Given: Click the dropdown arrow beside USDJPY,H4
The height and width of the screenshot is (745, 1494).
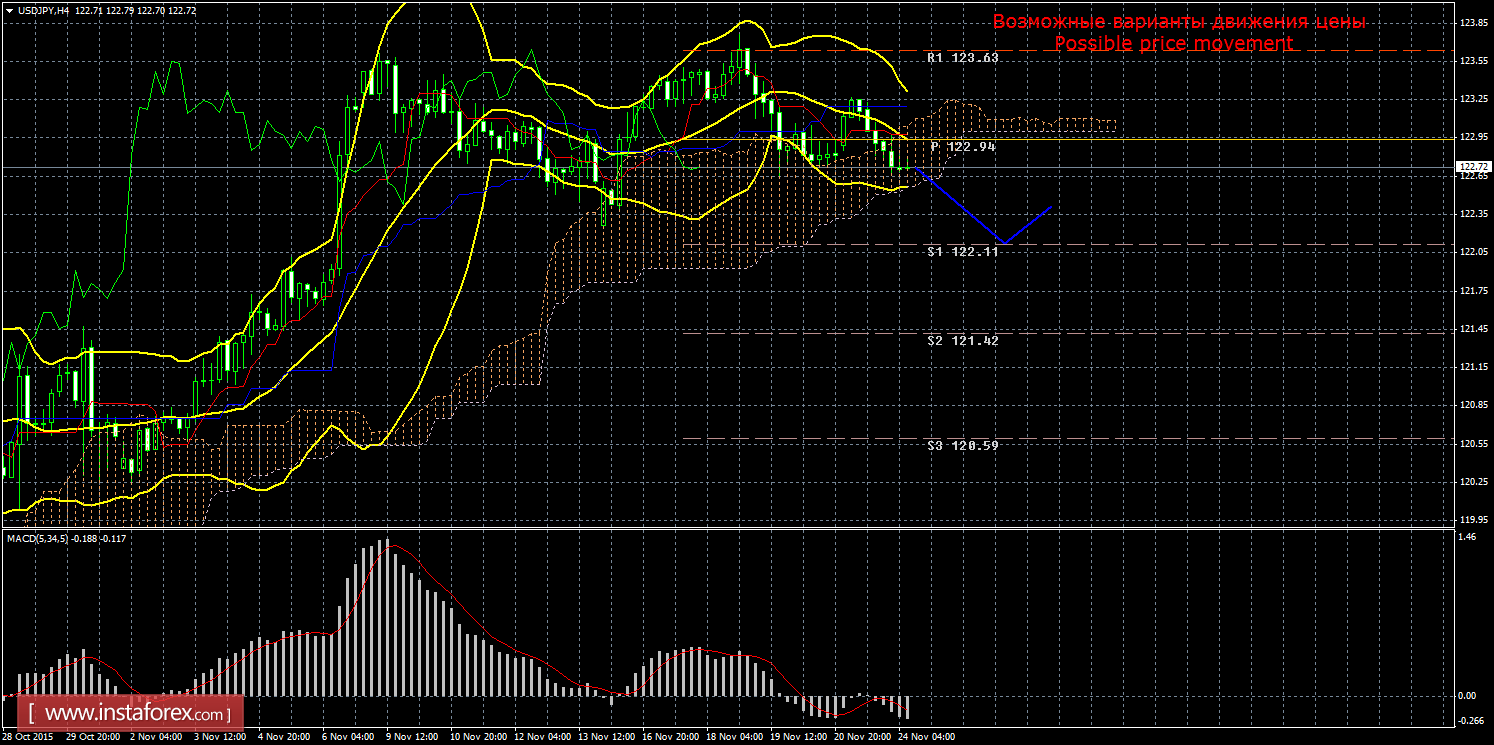Looking at the screenshot, I should 9,10.
